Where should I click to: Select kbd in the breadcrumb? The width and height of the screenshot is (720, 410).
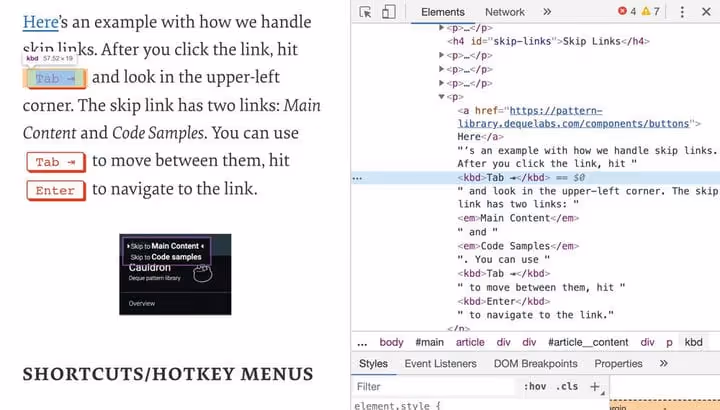click(x=693, y=343)
